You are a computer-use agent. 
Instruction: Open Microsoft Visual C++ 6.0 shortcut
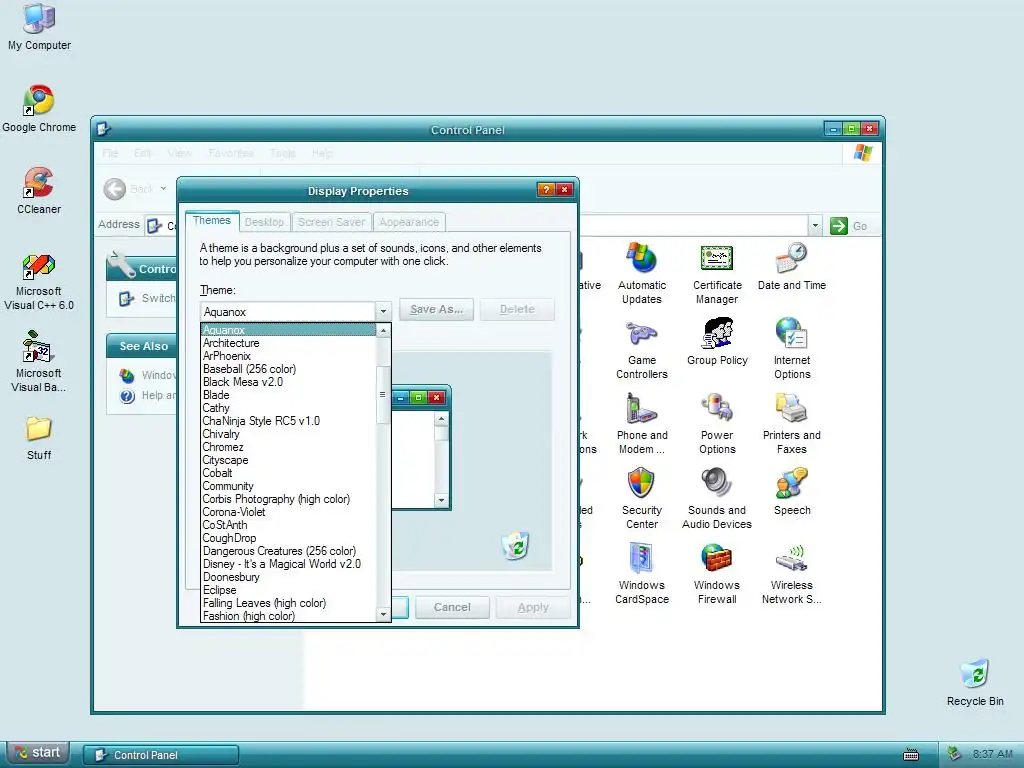tap(39, 282)
